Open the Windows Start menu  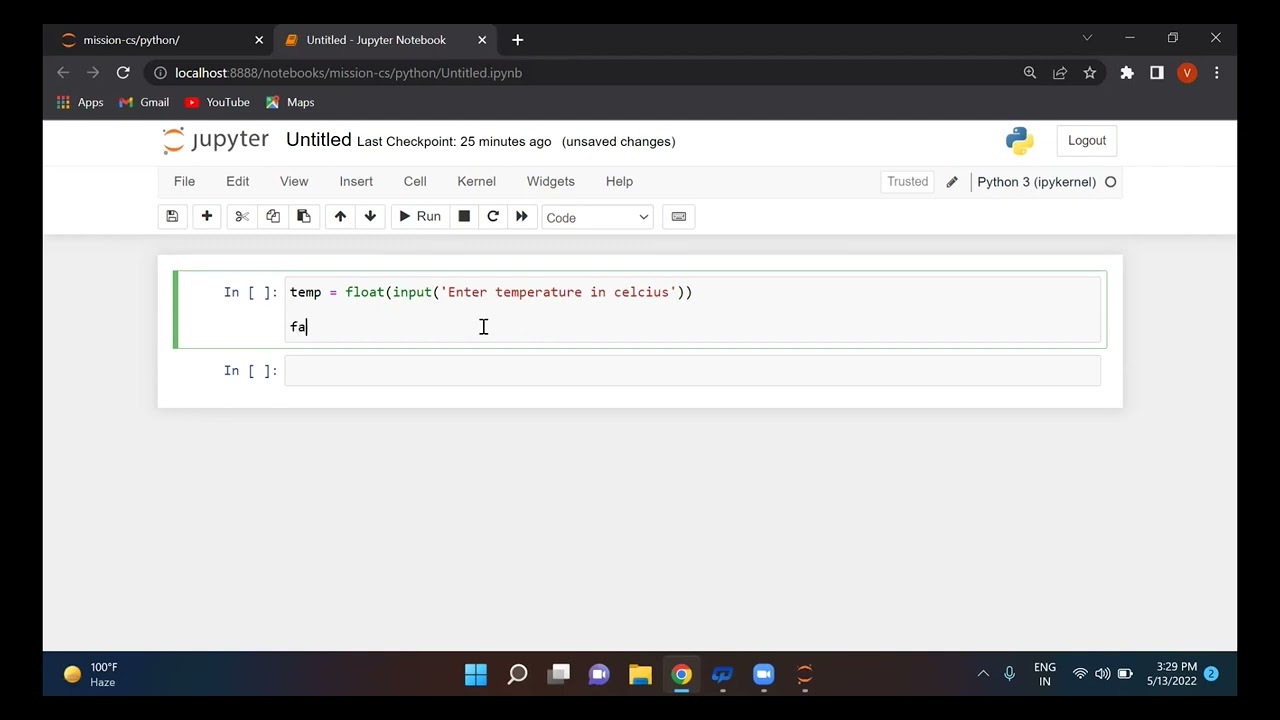click(x=476, y=675)
